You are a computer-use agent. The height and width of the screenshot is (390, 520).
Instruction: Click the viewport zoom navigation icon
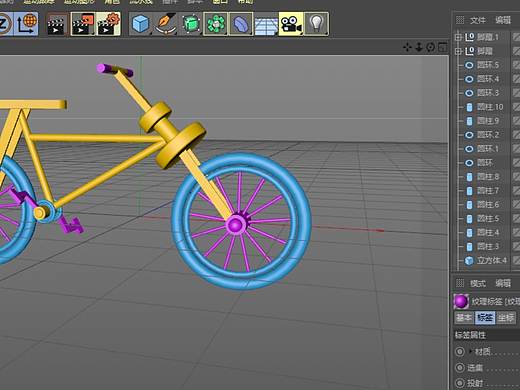point(419,47)
